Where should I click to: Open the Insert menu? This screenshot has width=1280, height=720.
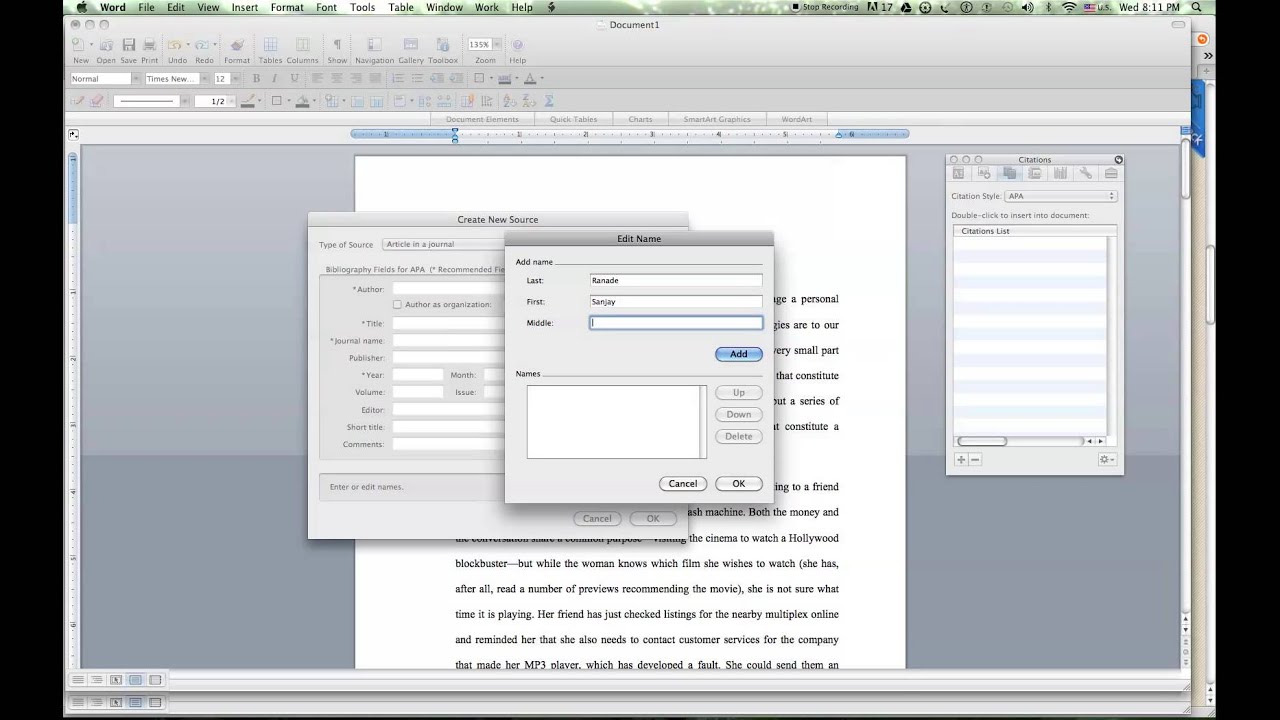point(245,7)
